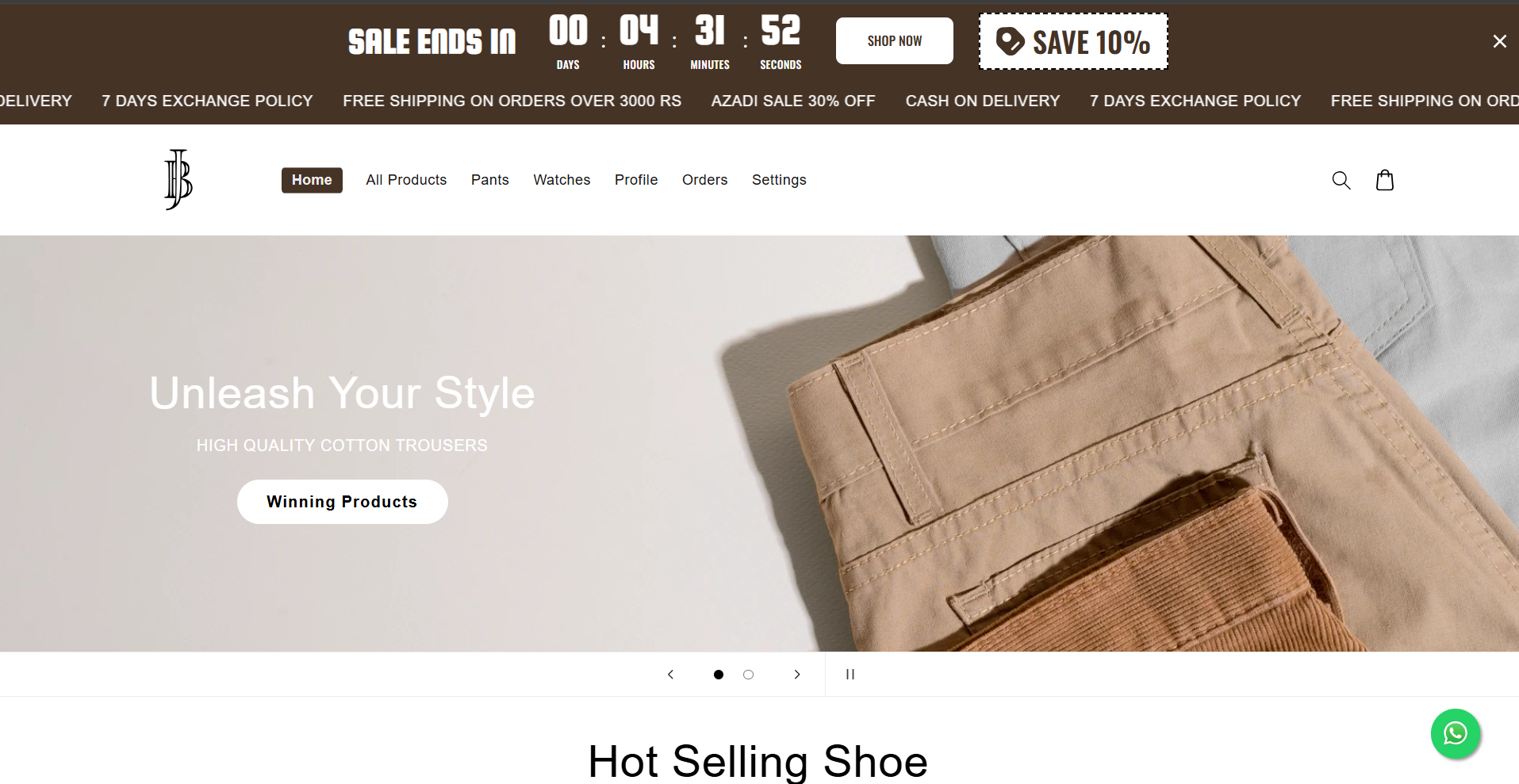Click the SHOP NOW button
1519x784 pixels.
(x=894, y=40)
